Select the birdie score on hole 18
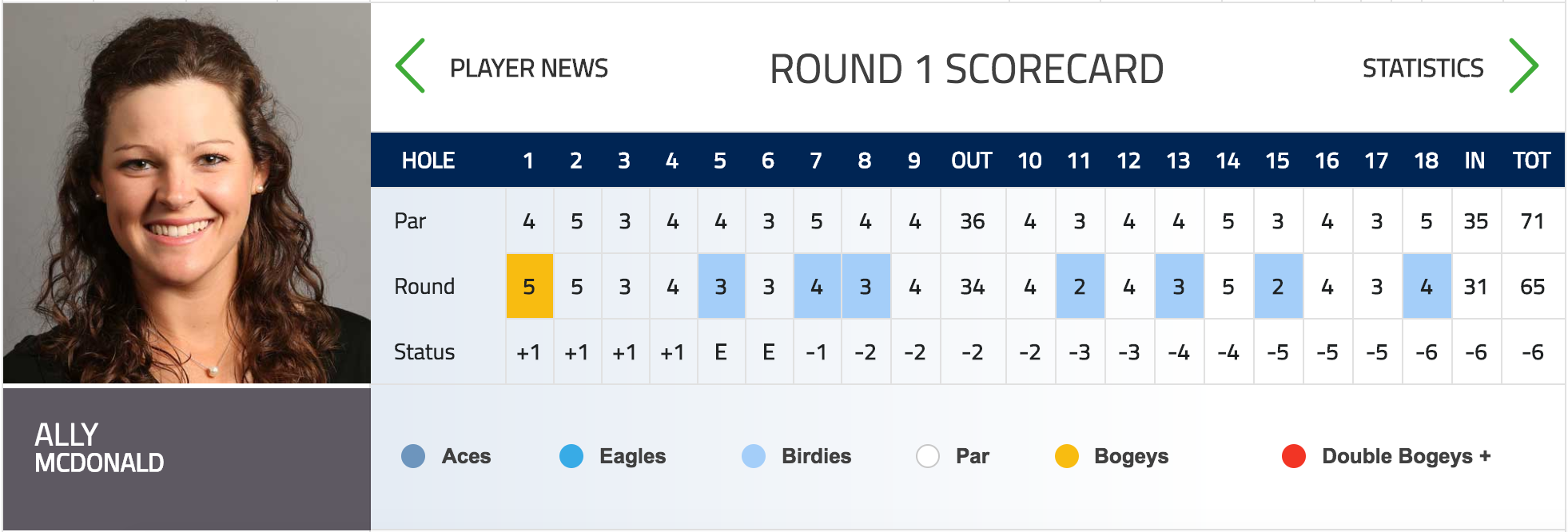 tap(1427, 286)
